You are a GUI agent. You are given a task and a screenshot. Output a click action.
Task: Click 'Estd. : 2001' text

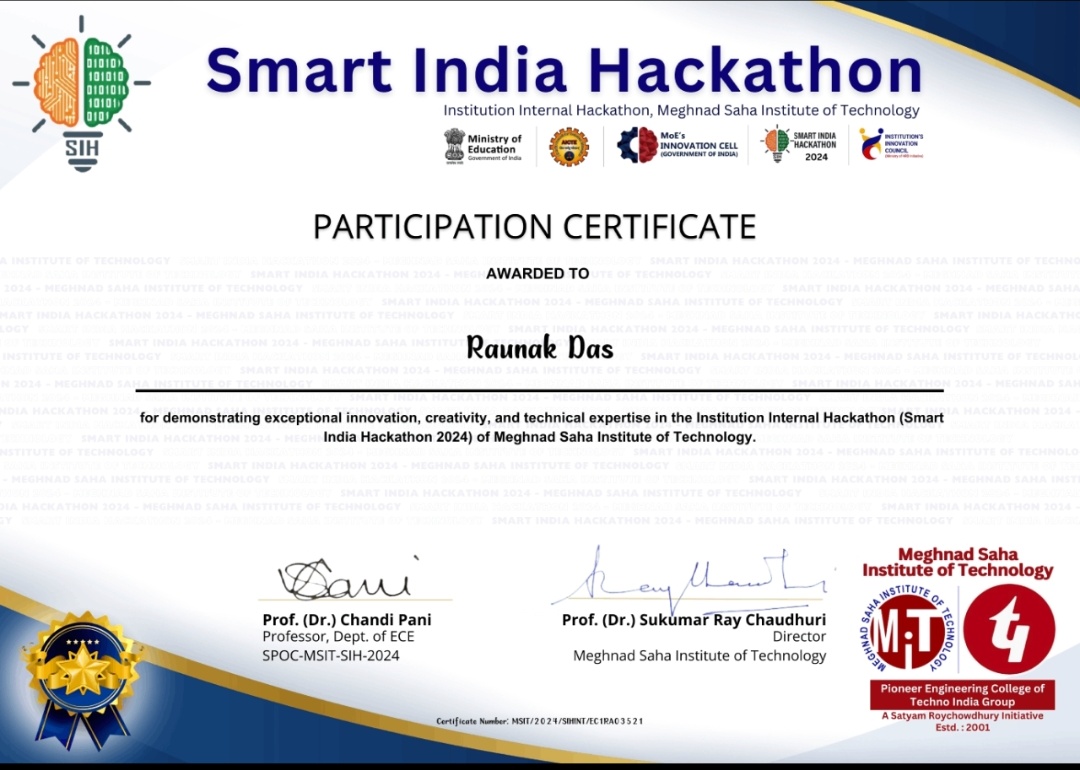[x=962, y=727]
